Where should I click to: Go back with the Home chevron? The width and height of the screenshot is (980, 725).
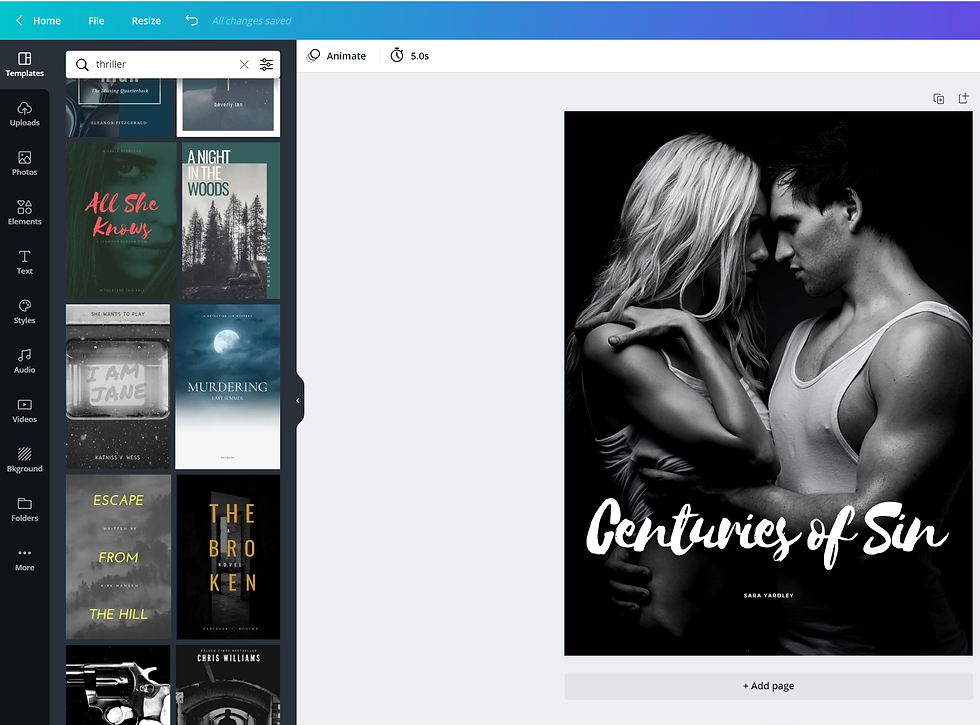tap(19, 21)
